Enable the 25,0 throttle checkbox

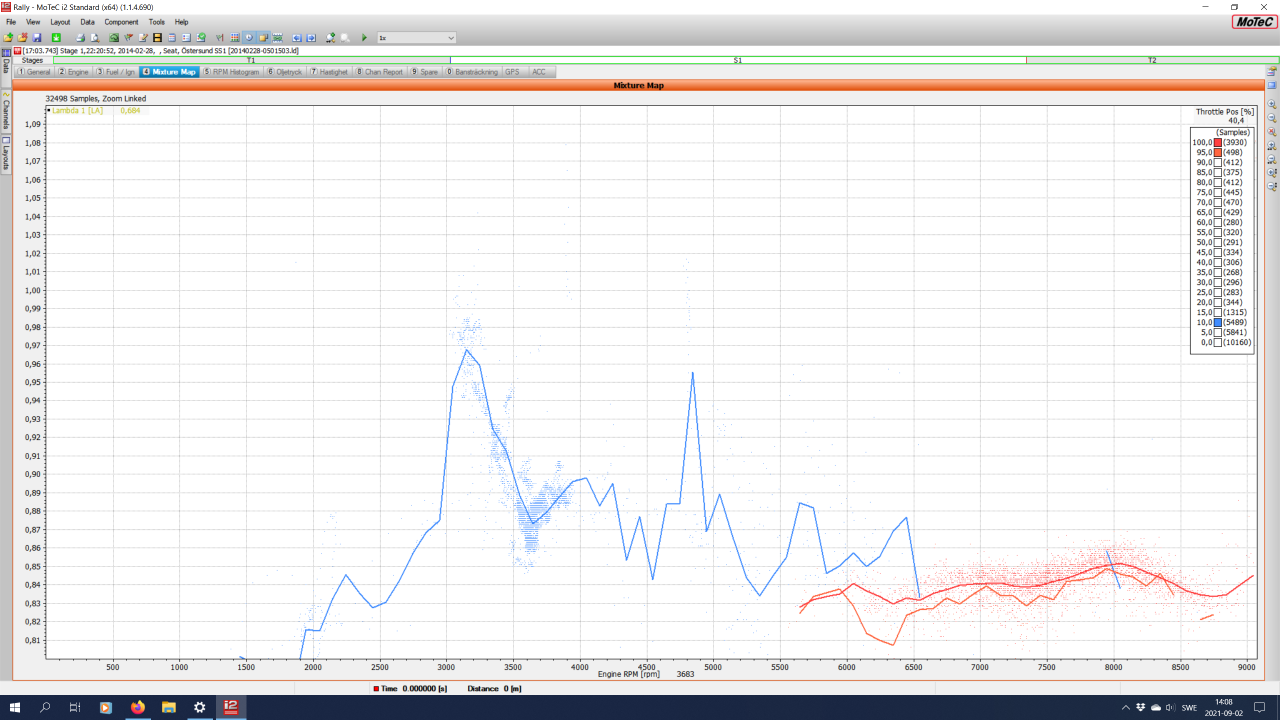point(1217,292)
